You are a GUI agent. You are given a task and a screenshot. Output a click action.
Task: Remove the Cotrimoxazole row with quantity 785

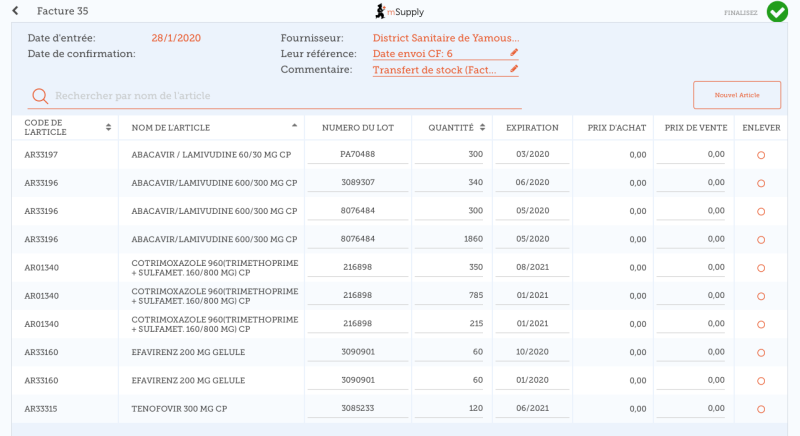pyautogui.click(x=761, y=296)
